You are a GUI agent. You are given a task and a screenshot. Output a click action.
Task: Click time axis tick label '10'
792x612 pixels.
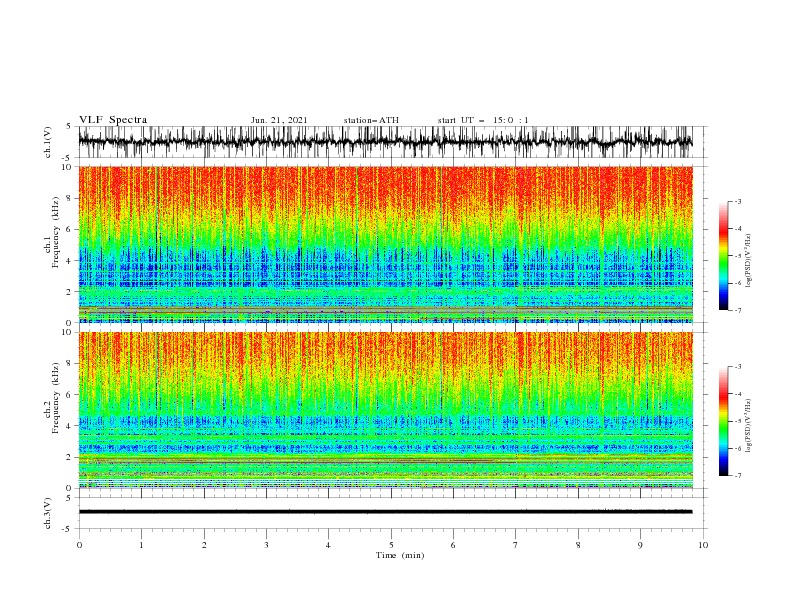pos(703,545)
